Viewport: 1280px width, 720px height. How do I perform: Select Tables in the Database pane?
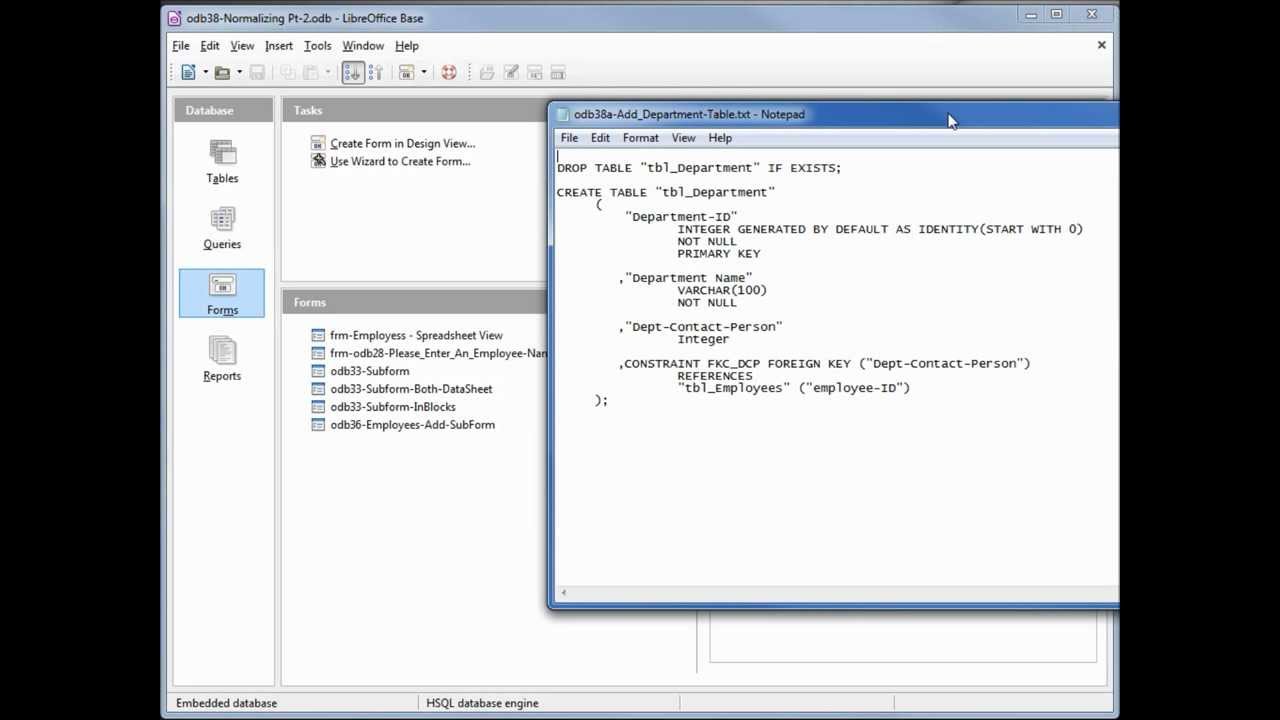[x=222, y=161]
